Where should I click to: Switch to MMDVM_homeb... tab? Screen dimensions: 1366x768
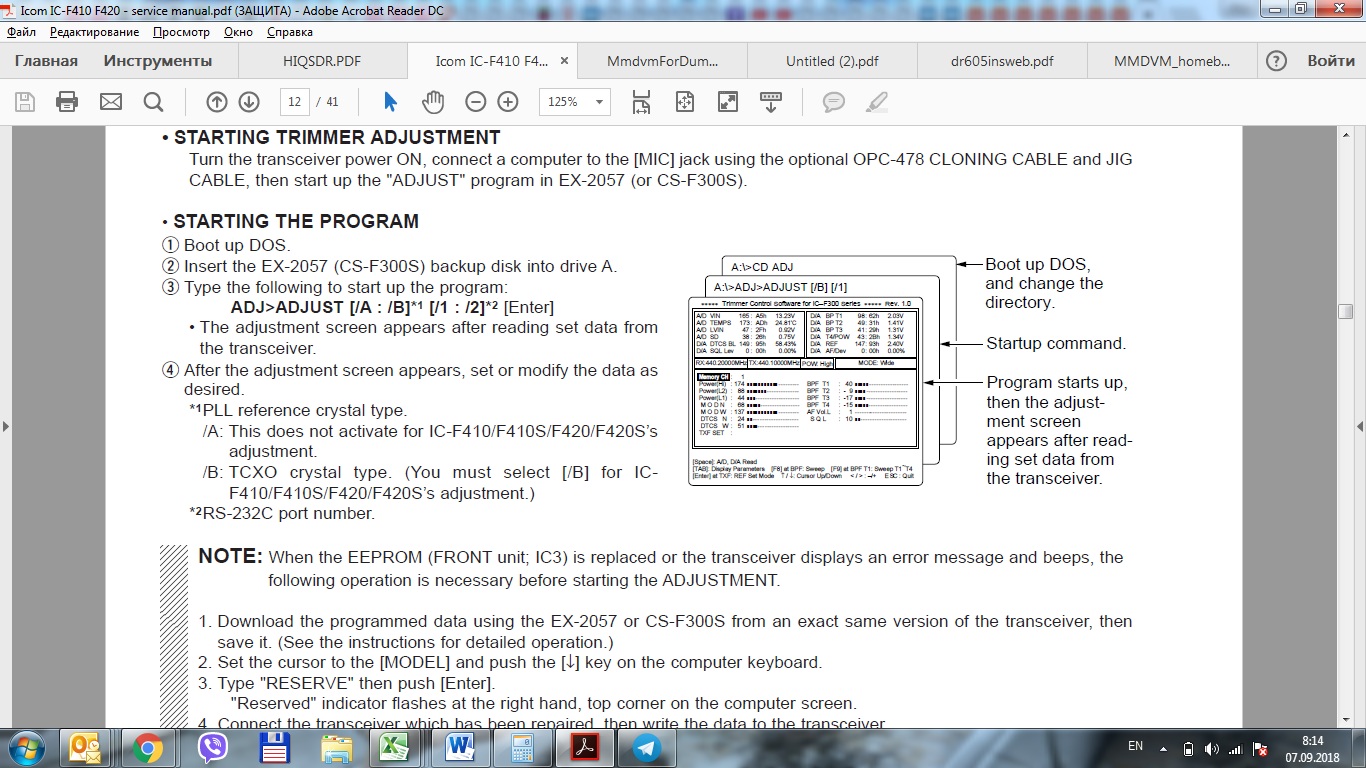pos(1172,61)
